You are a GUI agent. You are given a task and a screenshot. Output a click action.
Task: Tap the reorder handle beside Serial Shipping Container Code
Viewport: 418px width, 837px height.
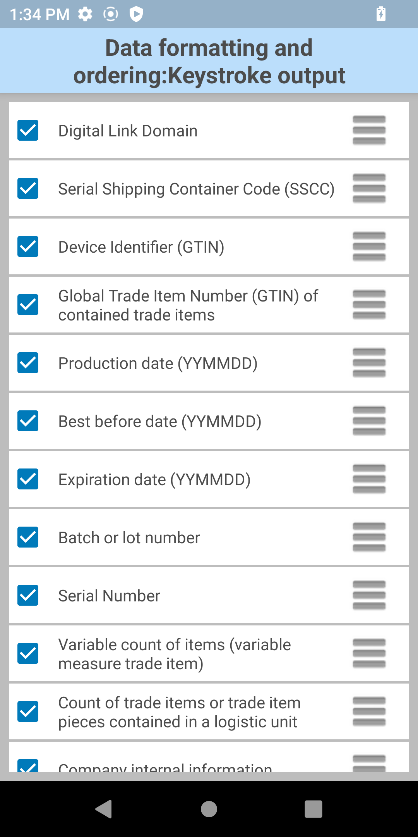[x=369, y=188]
